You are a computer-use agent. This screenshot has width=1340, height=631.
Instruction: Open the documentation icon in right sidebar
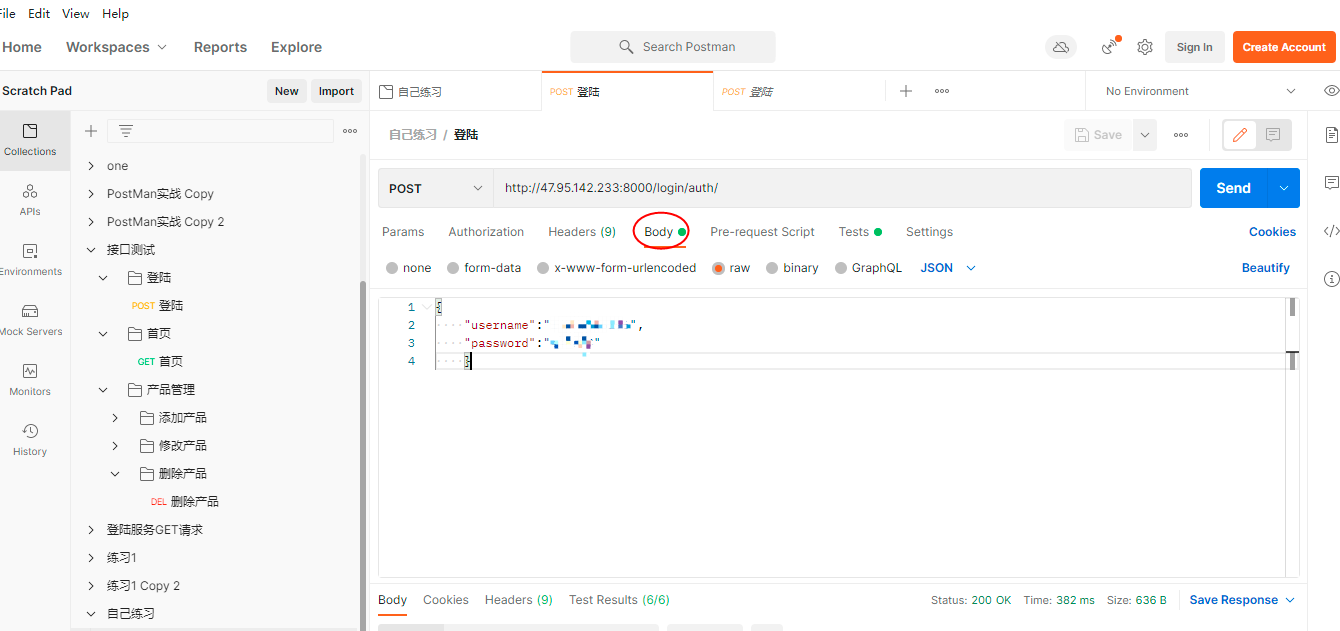tap(1331, 134)
